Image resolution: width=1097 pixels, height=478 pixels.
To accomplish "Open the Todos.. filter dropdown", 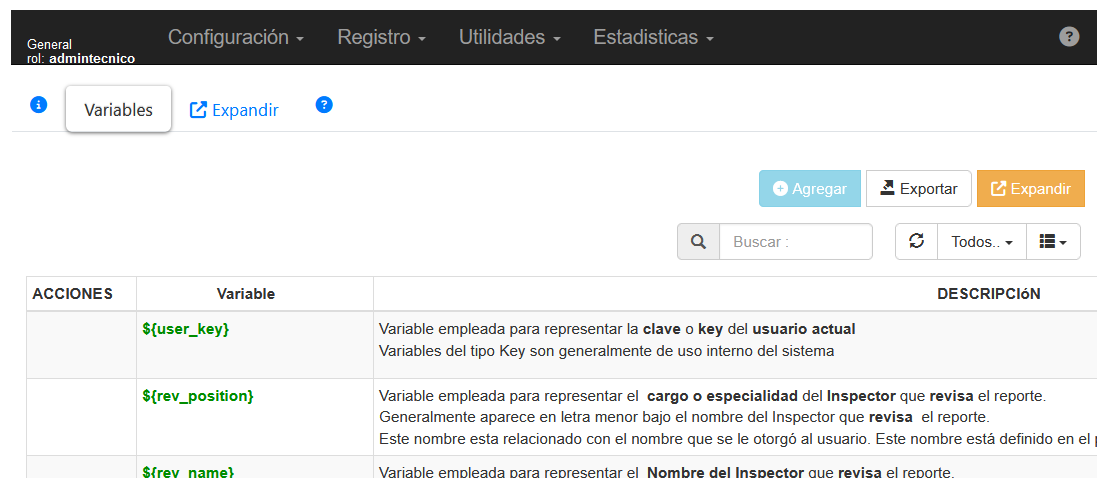I will coord(981,242).
